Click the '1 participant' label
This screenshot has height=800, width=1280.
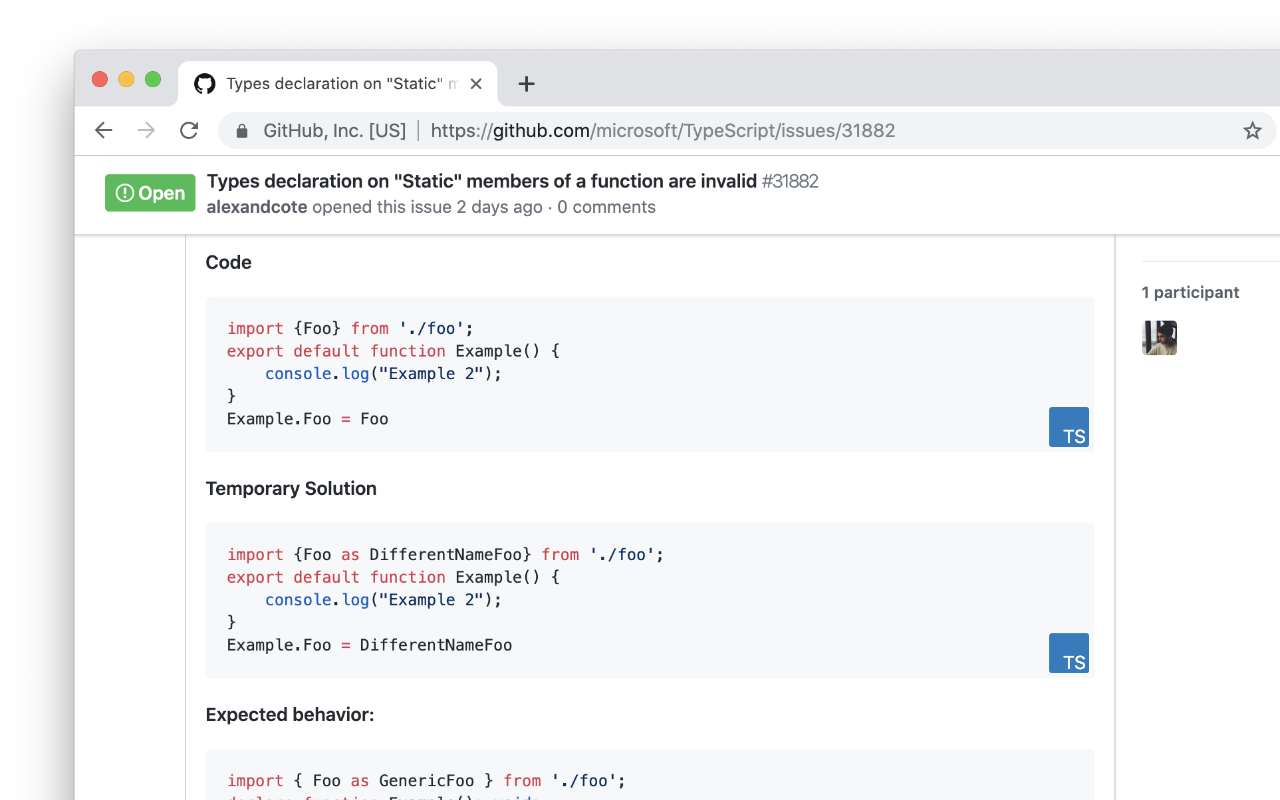click(x=1190, y=292)
